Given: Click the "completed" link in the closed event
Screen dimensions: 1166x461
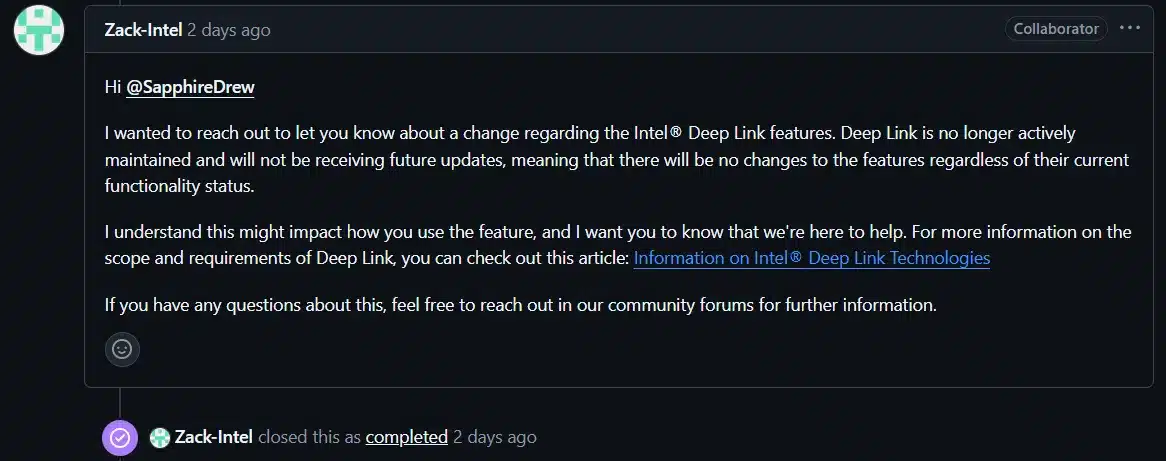Looking at the screenshot, I should [x=406, y=437].
